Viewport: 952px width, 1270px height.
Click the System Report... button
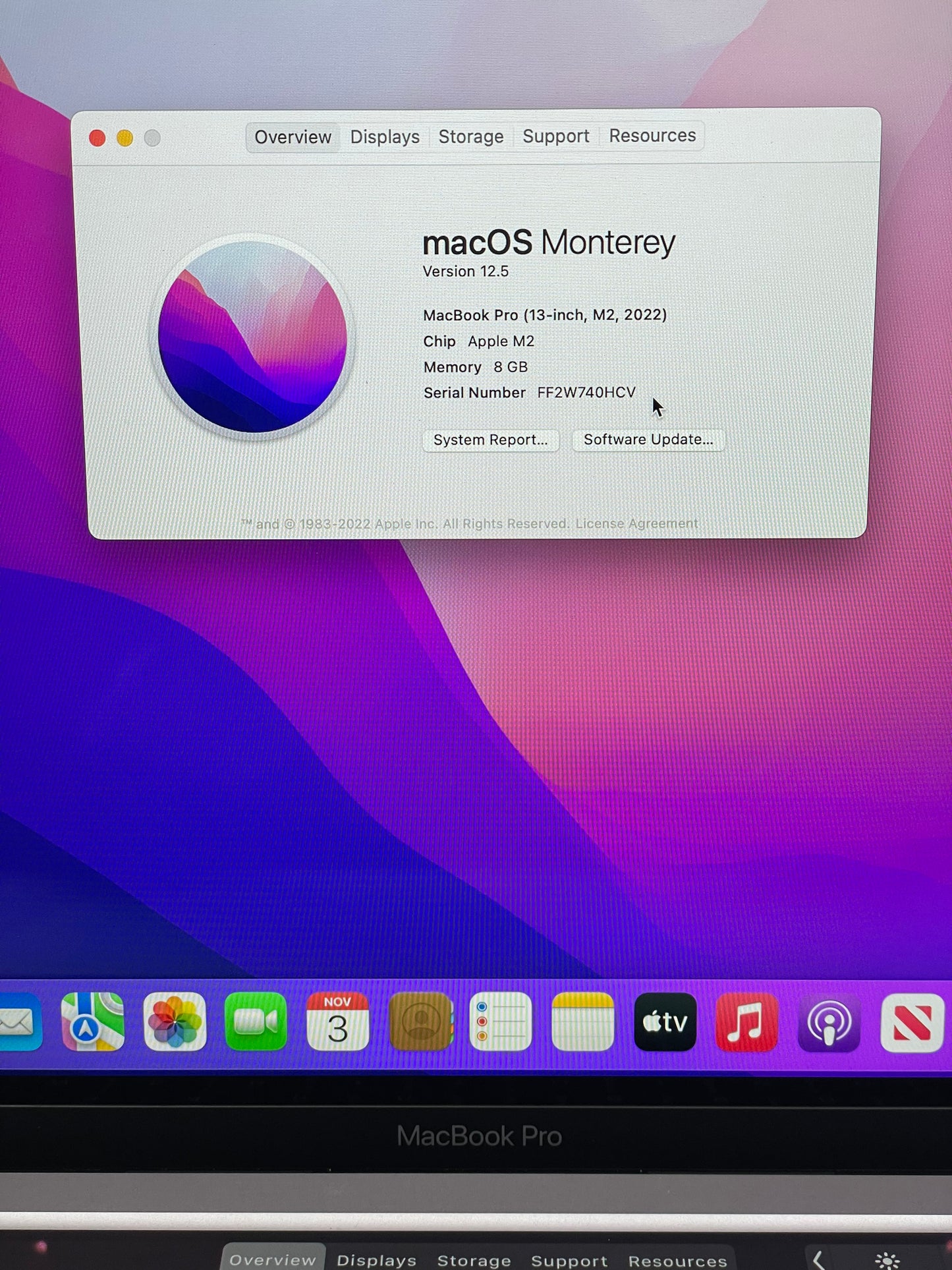(x=491, y=440)
